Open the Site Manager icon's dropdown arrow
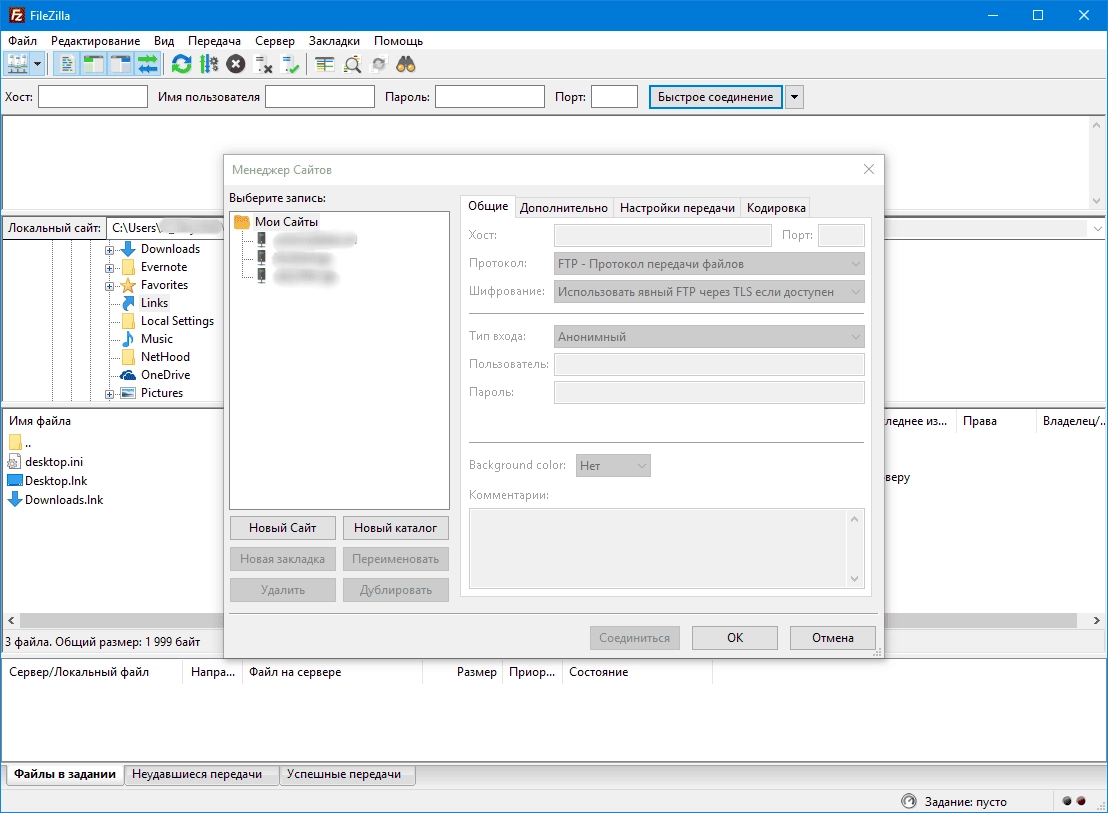The width and height of the screenshot is (1108, 813). (37, 65)
